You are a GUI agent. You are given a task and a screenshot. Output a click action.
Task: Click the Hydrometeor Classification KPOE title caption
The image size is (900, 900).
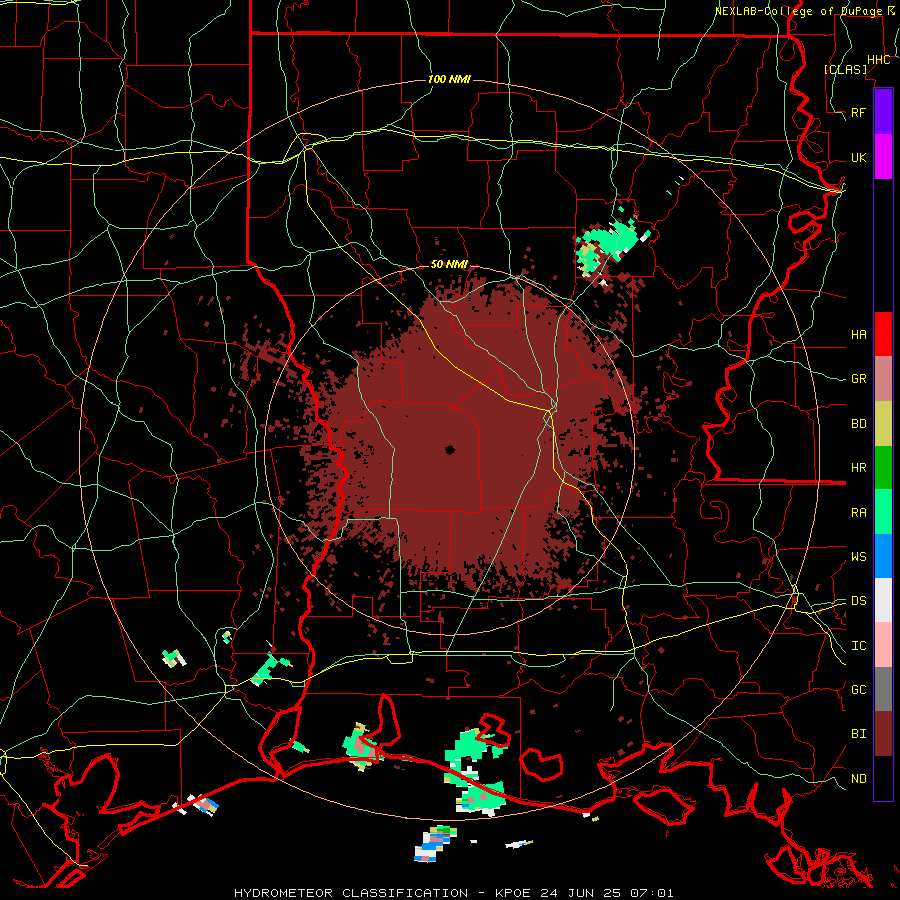(x=453, y=893)
